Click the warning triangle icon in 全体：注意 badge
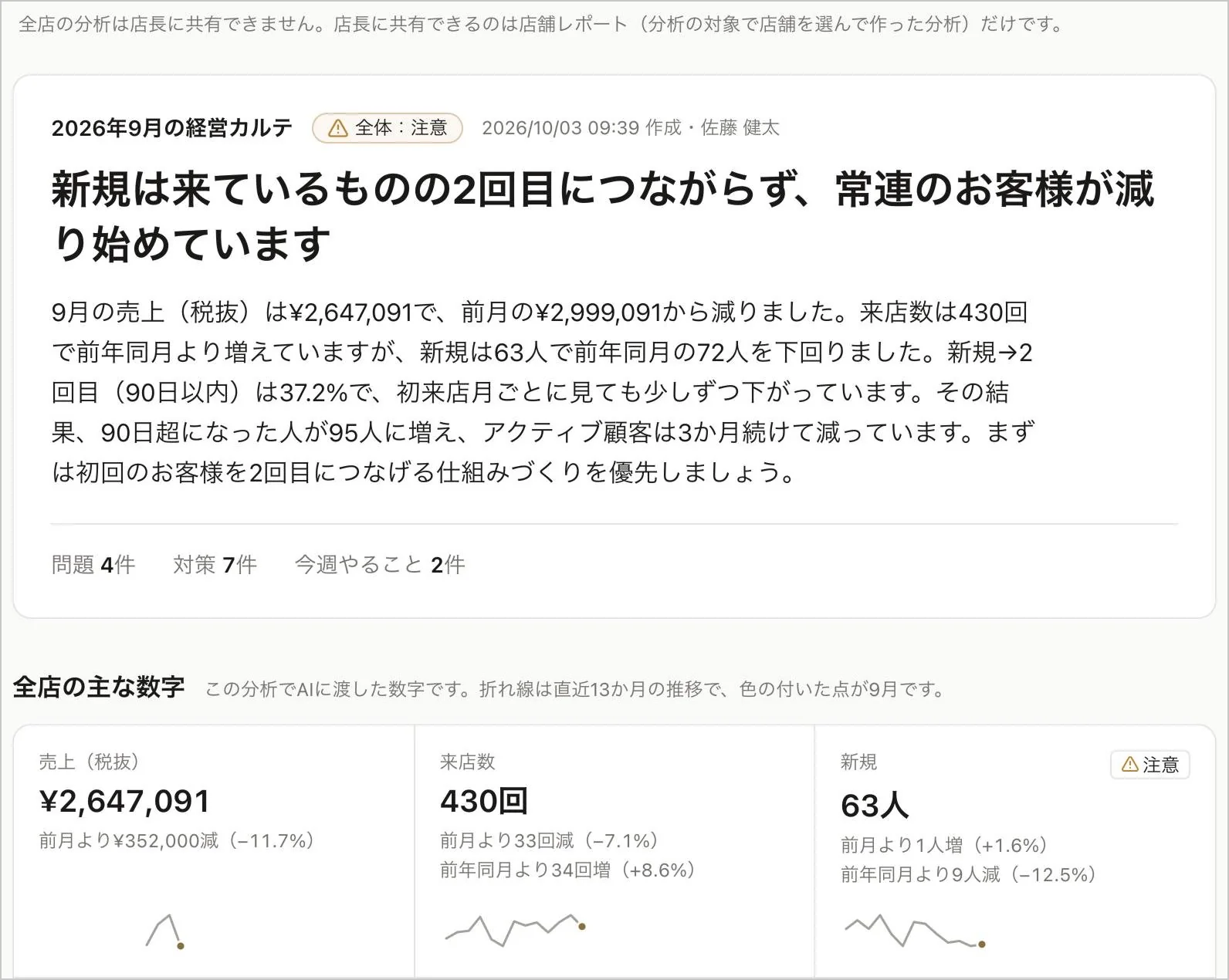Image resolution: width=1229 pixels, height=980 pixels. point(337,128)
